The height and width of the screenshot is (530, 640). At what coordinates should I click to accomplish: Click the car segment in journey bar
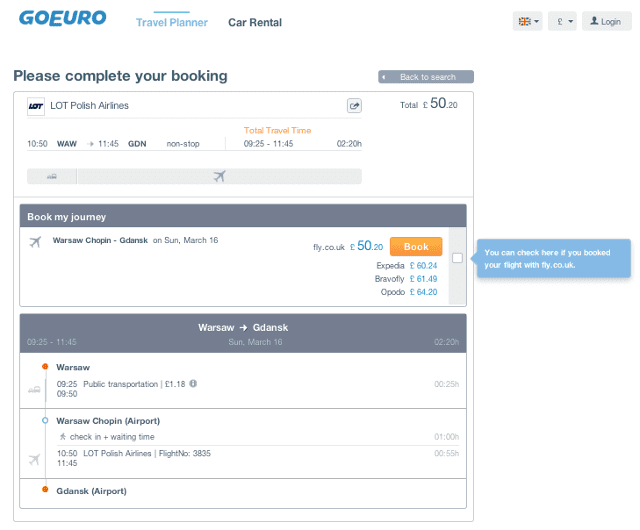coord(51,176)
